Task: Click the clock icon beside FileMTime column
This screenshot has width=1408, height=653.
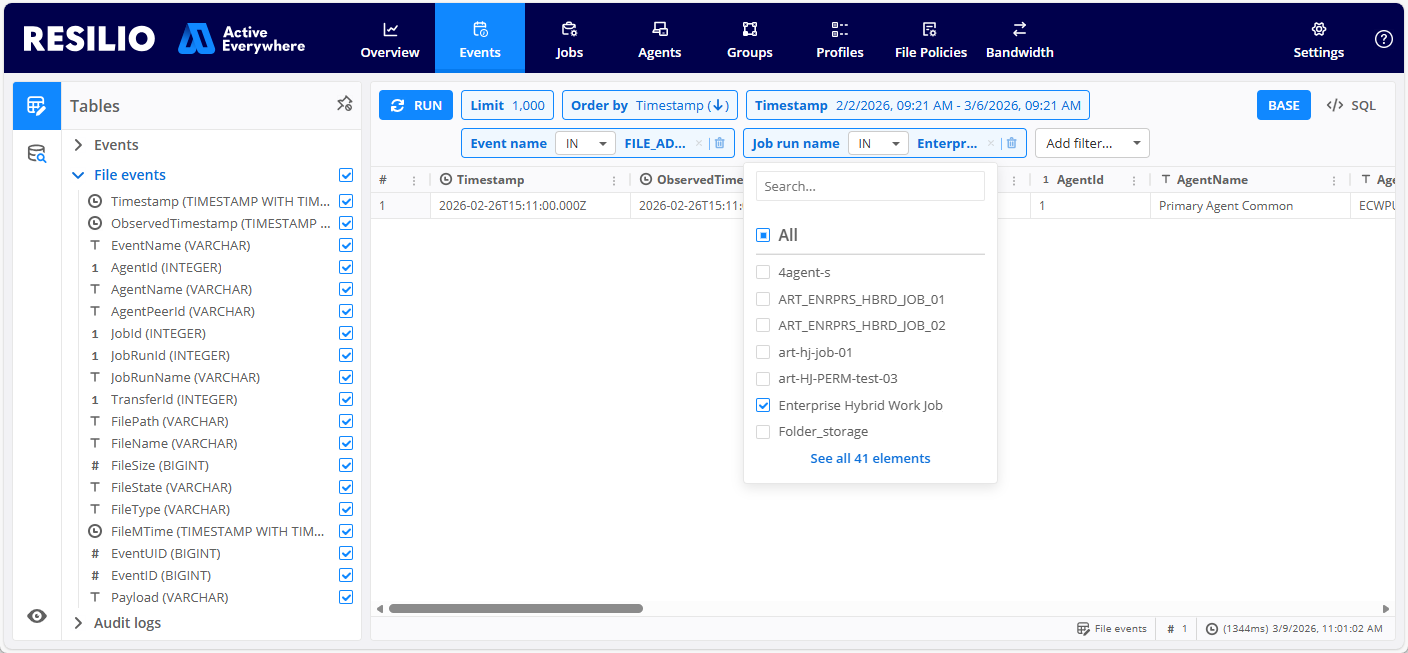Action: click(95, 531)
